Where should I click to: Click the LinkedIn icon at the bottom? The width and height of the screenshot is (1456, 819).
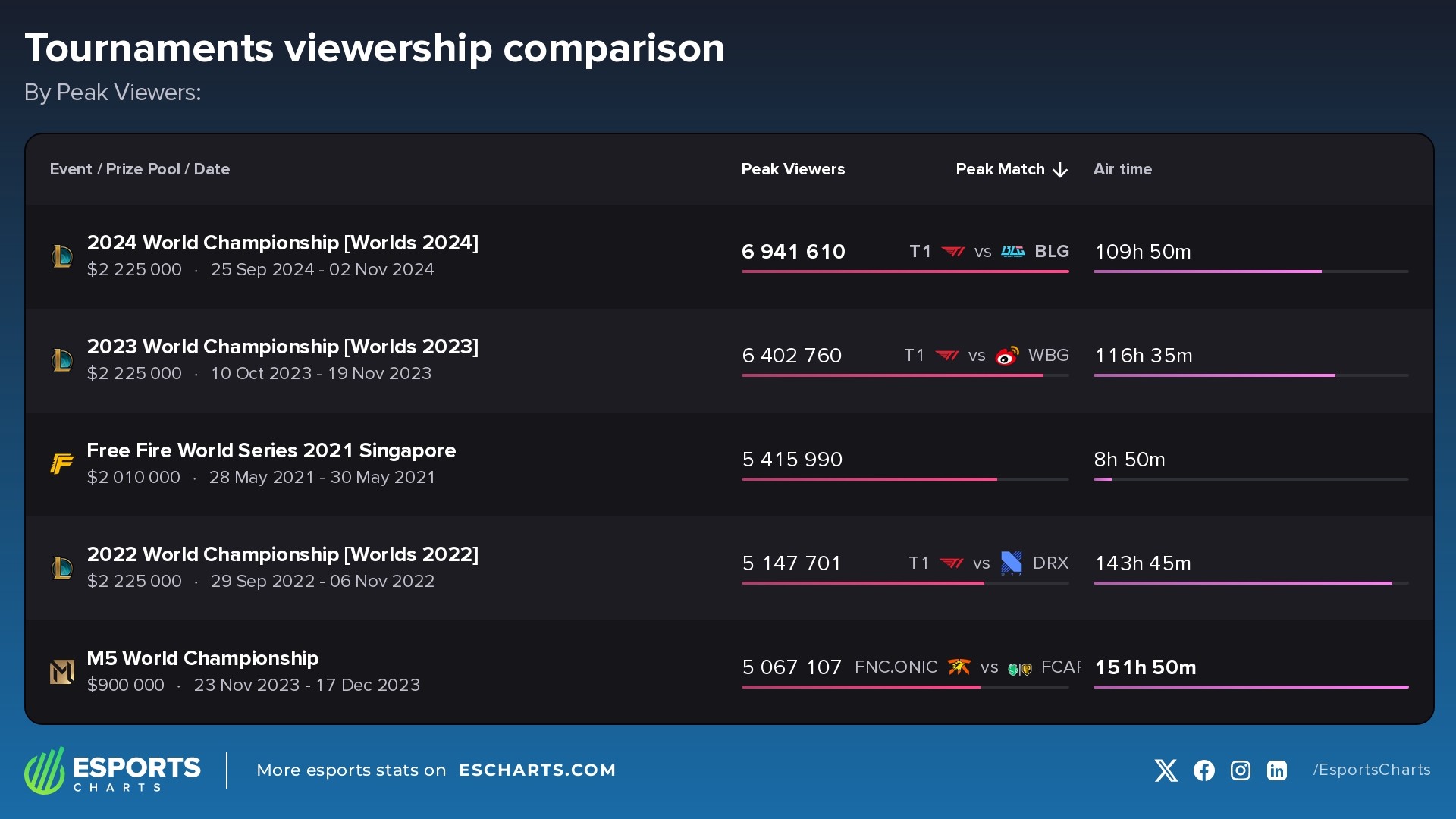(1277, 770)
